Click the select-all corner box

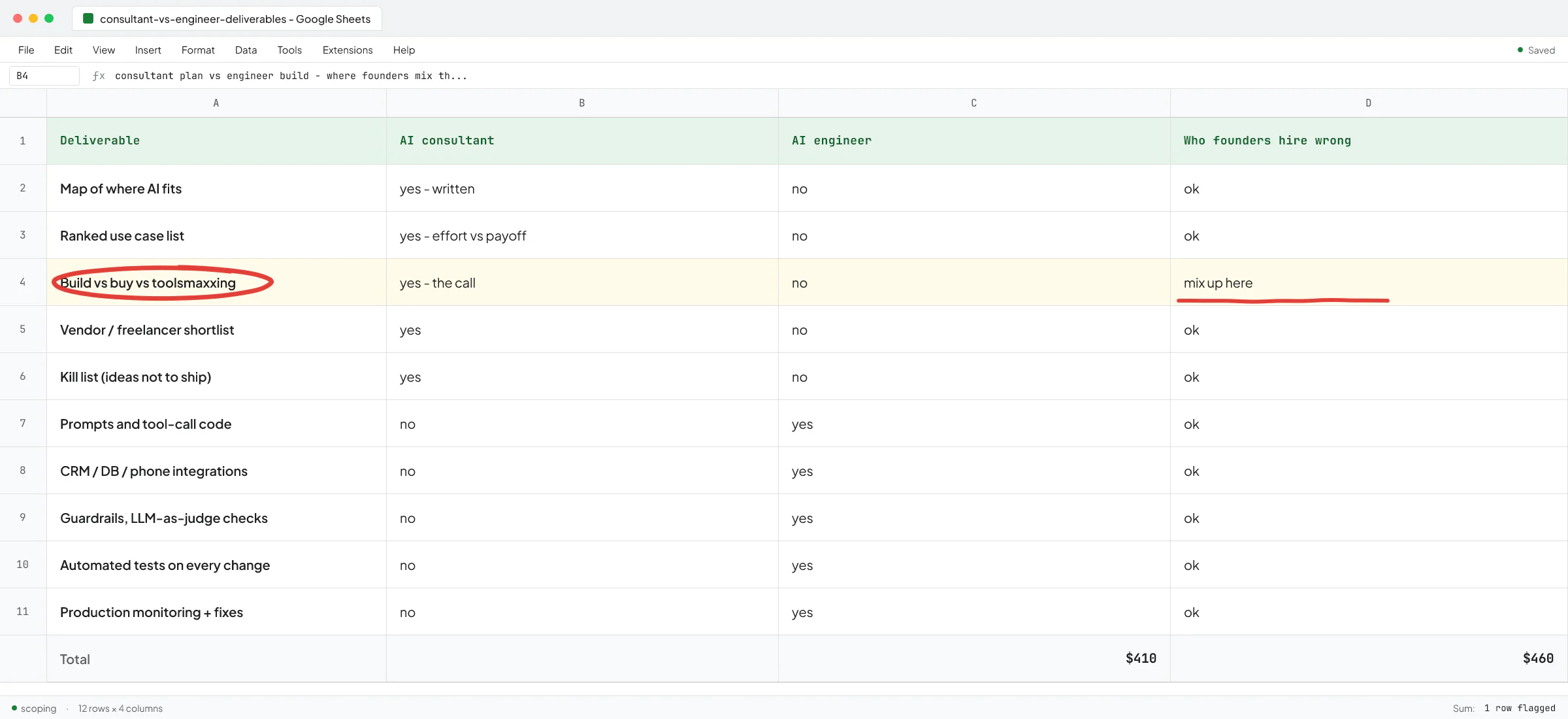click(23, 103)
